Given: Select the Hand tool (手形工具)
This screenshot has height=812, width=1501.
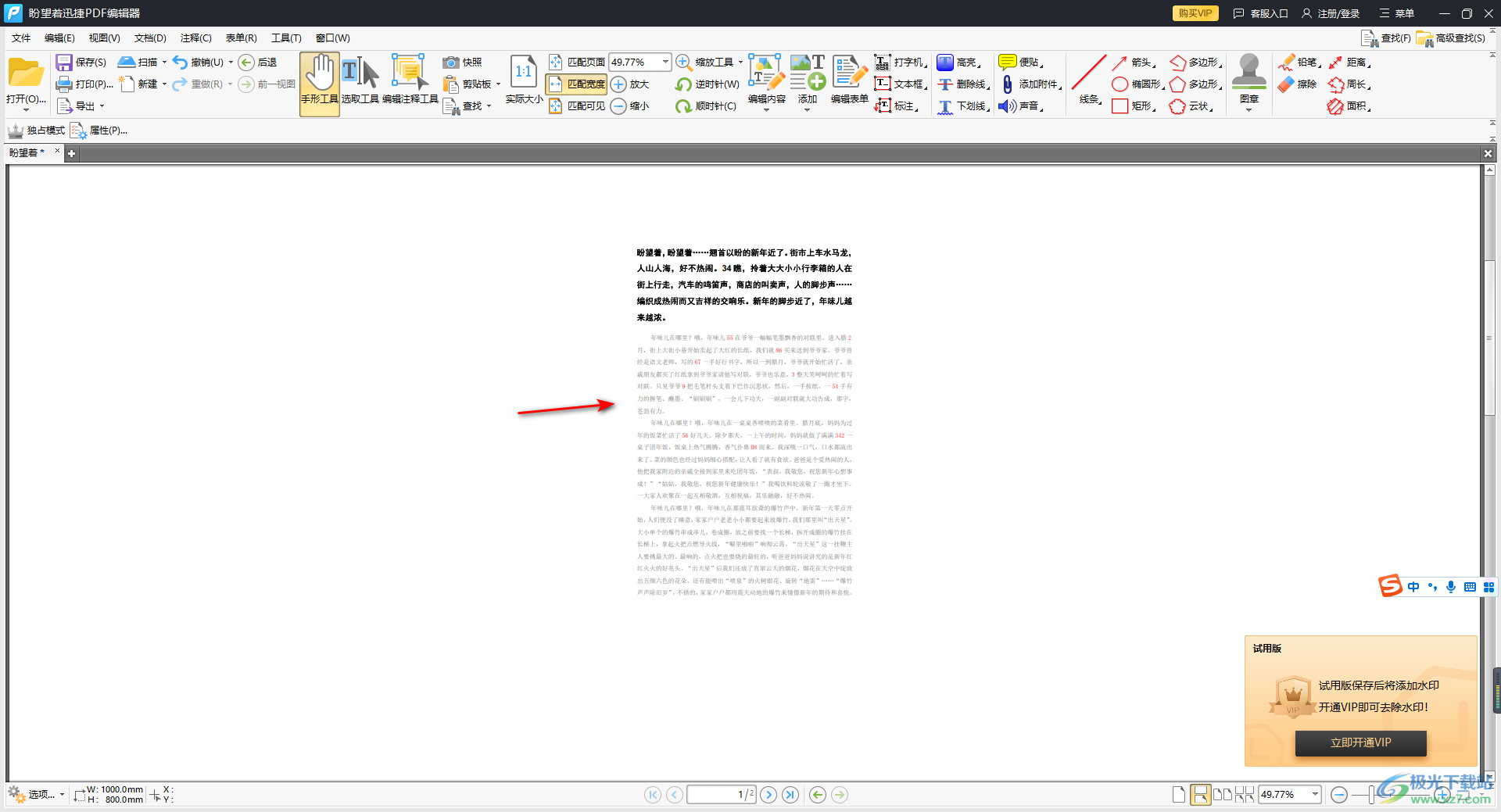Looking at the screenshot, I should (x=320, y=84).
